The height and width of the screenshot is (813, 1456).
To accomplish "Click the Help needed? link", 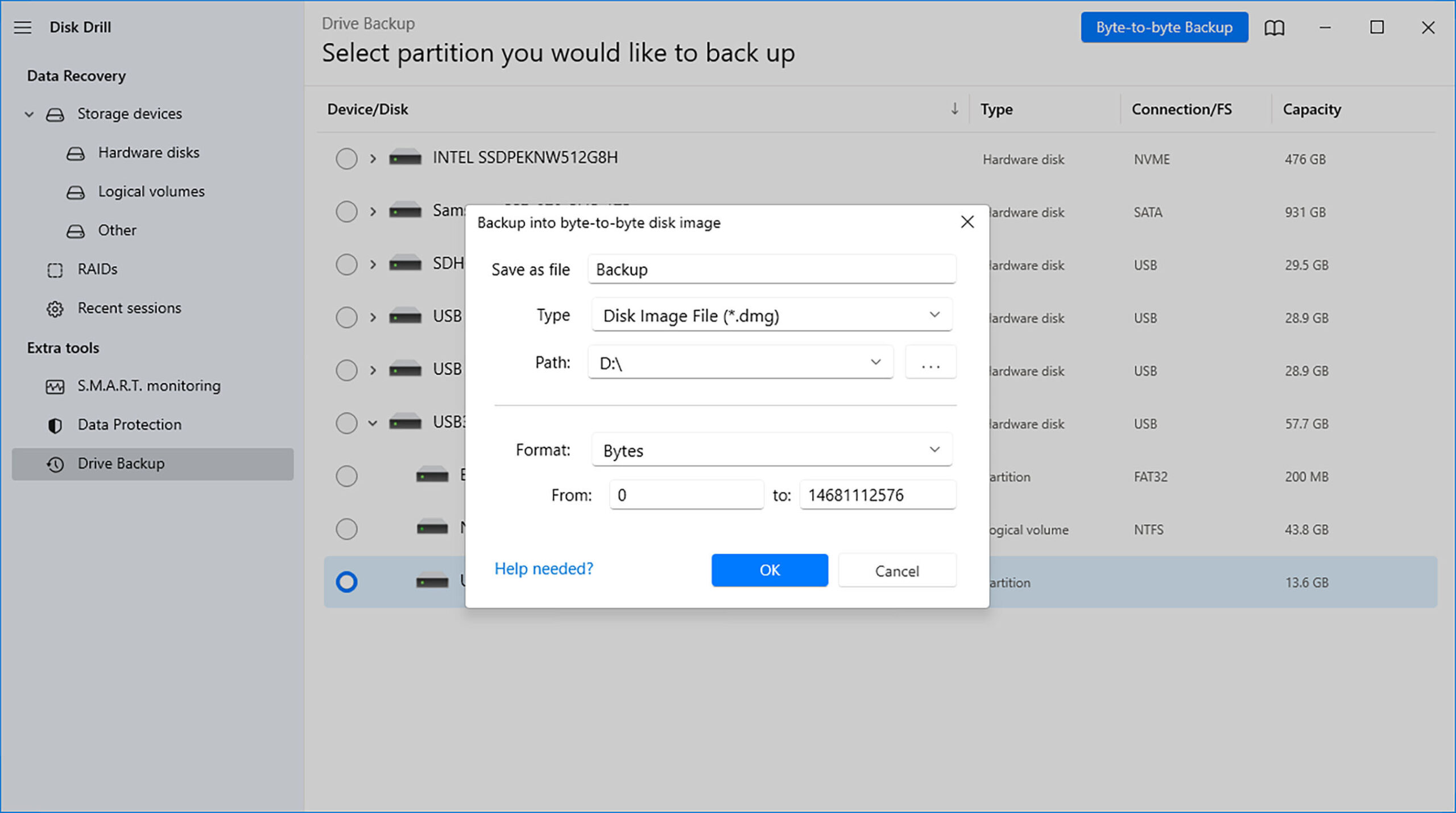I will [x=544, y=568].
